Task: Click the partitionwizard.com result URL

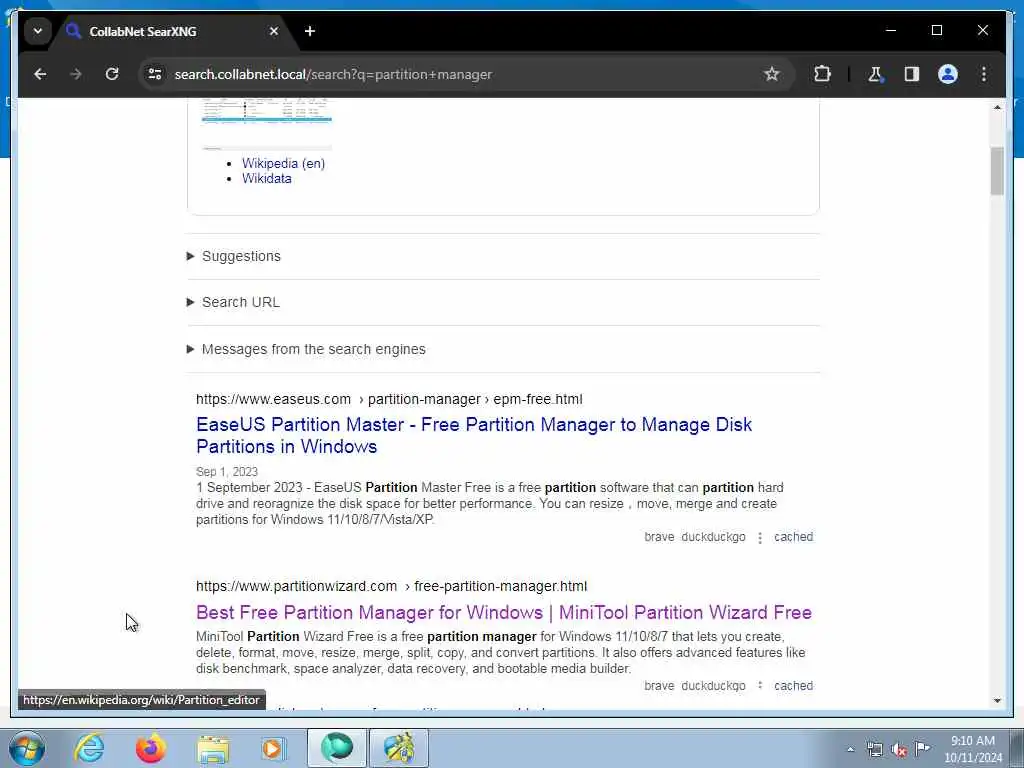Action: pyautogui.click(x=391, y=586)
